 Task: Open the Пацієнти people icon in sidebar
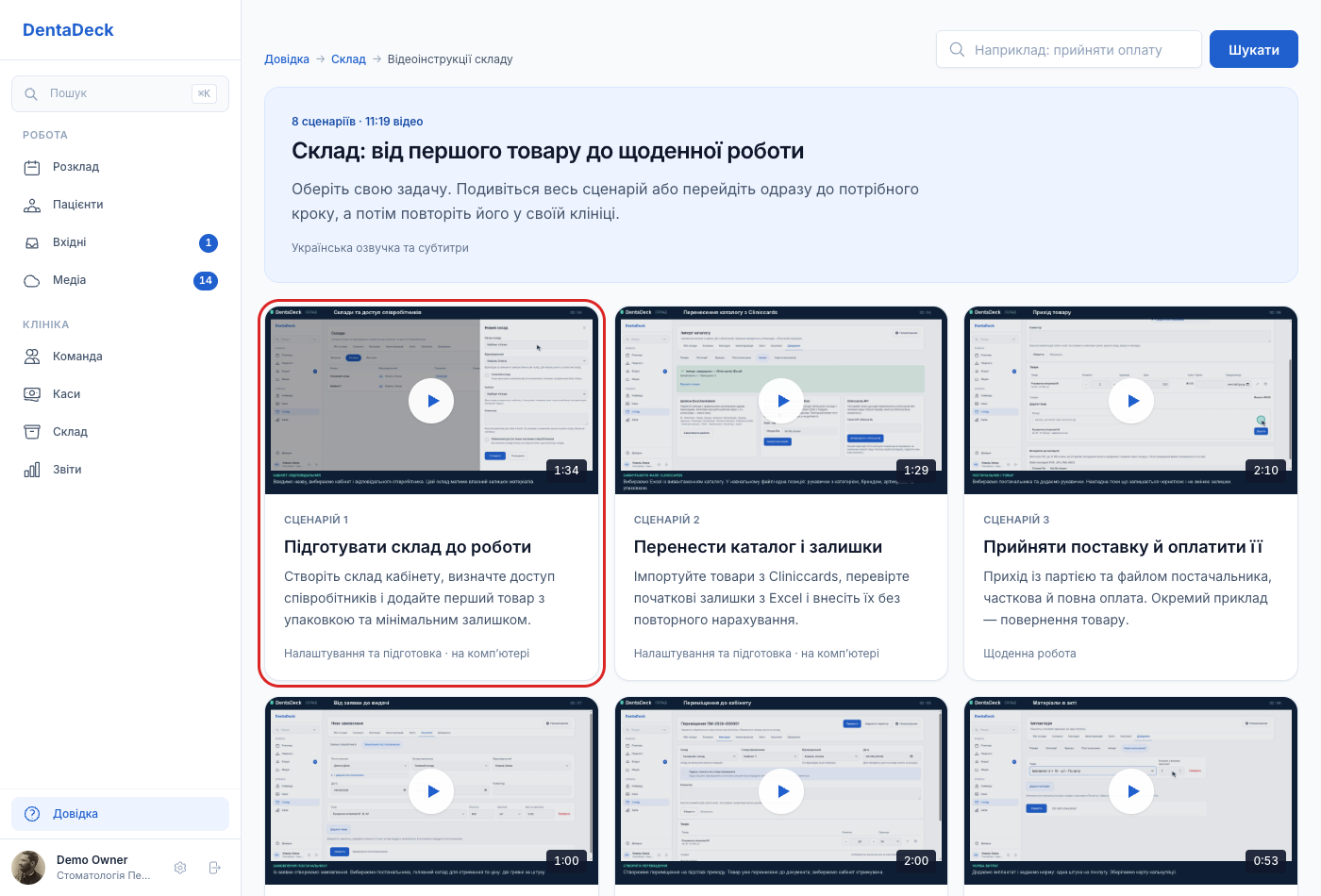[32, 206]
